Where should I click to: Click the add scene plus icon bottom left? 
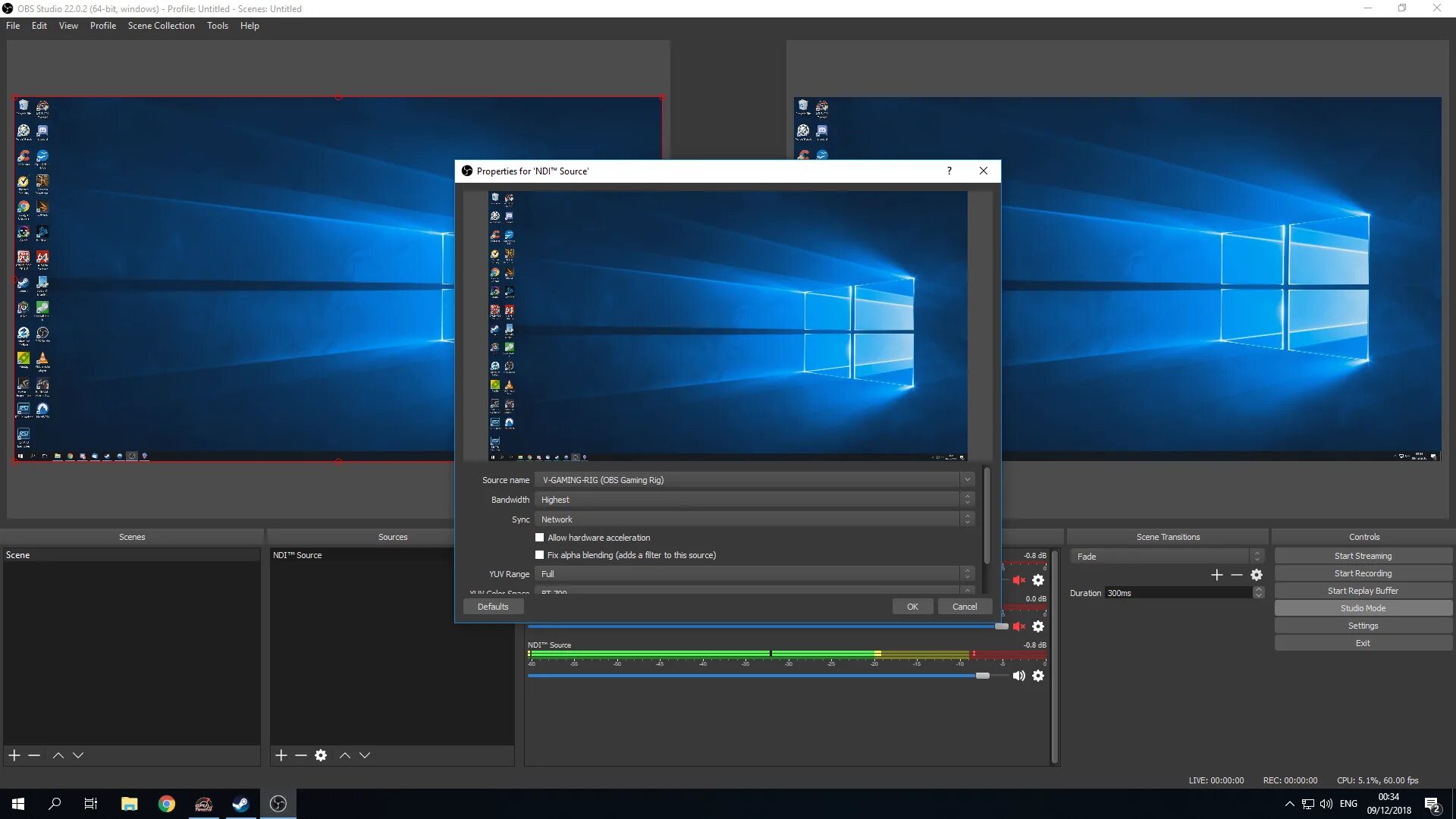pyautogui.click(x=14, y=756)
